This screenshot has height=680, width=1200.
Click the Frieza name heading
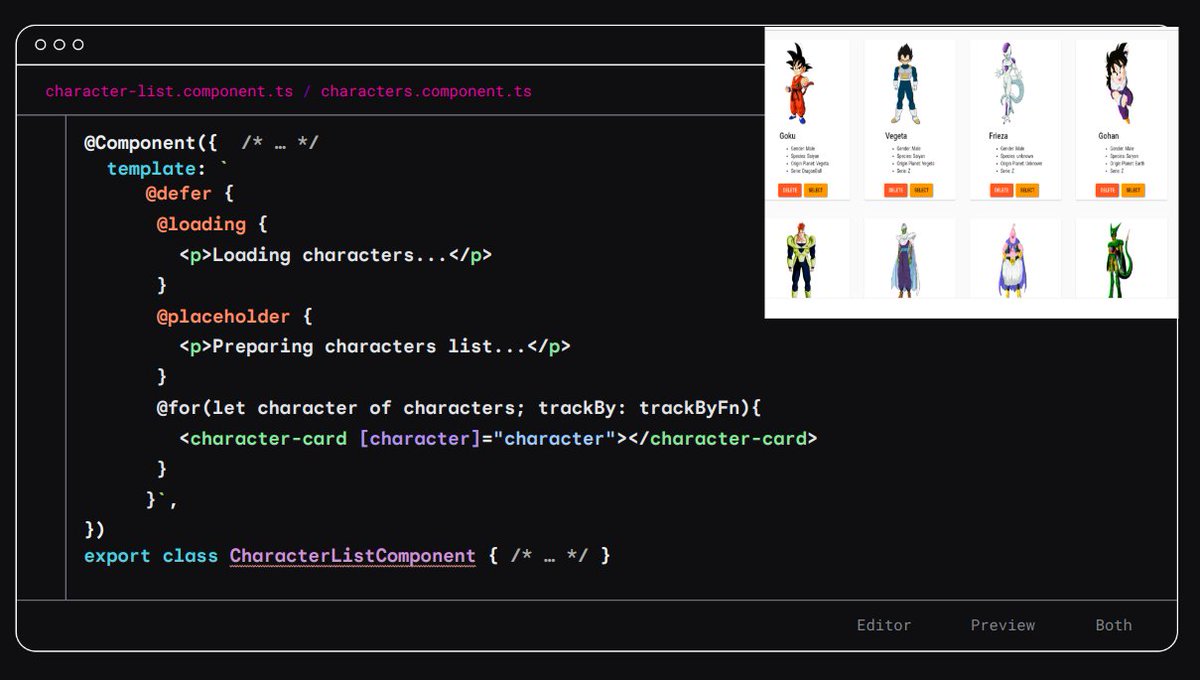point(999,136)
